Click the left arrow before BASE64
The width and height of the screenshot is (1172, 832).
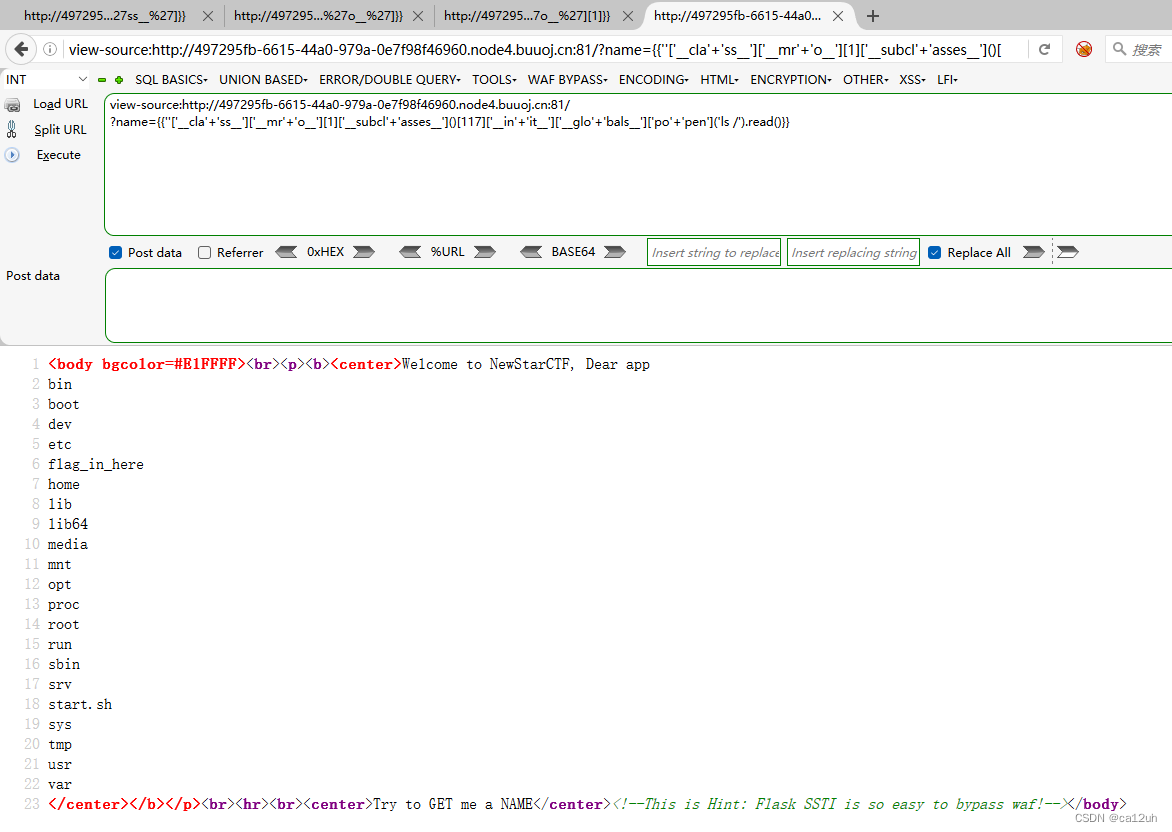click(531, 252)
